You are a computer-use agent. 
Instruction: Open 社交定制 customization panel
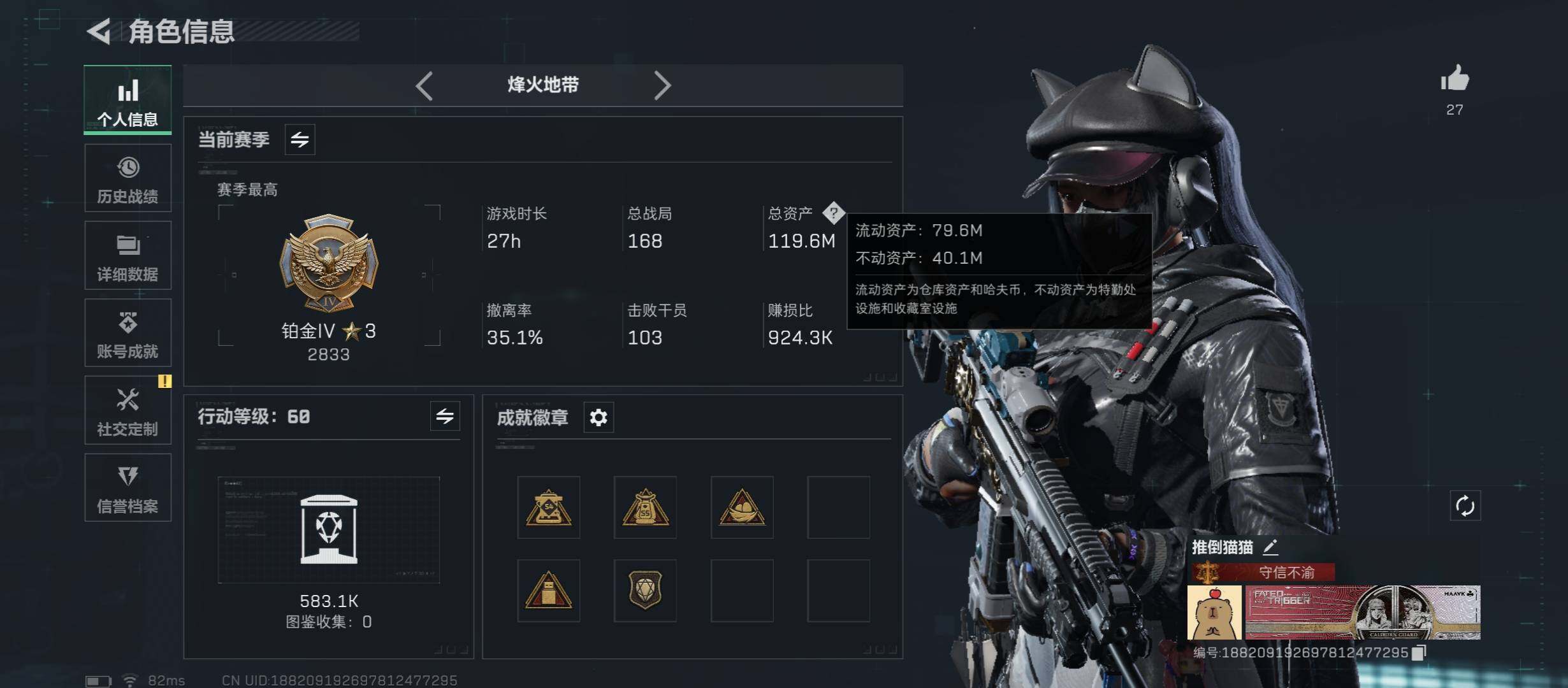(x=127, y=411)
